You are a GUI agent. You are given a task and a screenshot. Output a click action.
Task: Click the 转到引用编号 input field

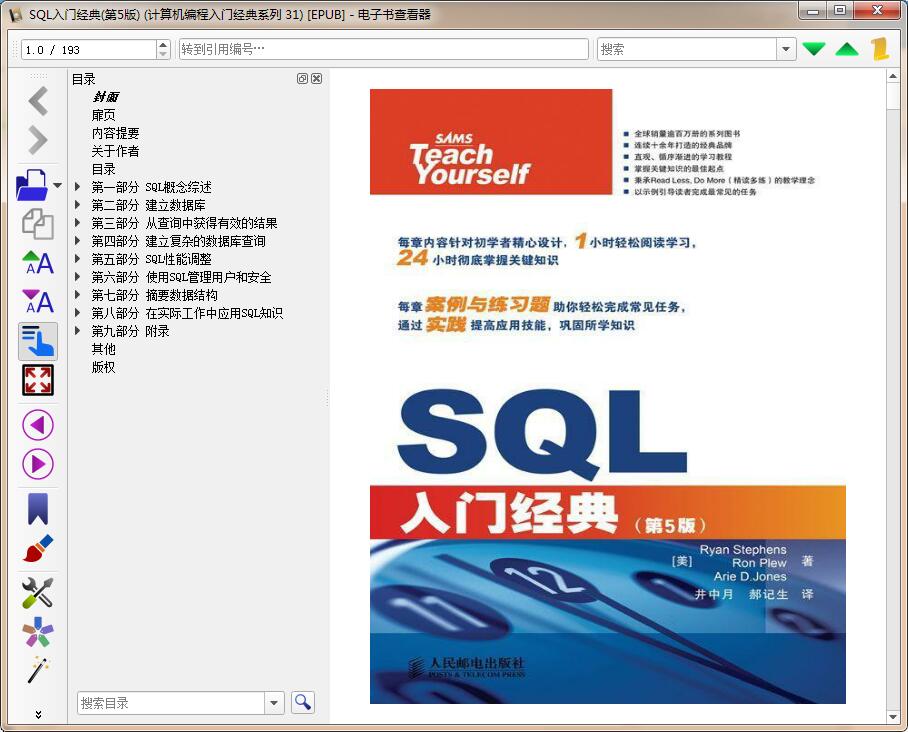click(x=383, y=49)
